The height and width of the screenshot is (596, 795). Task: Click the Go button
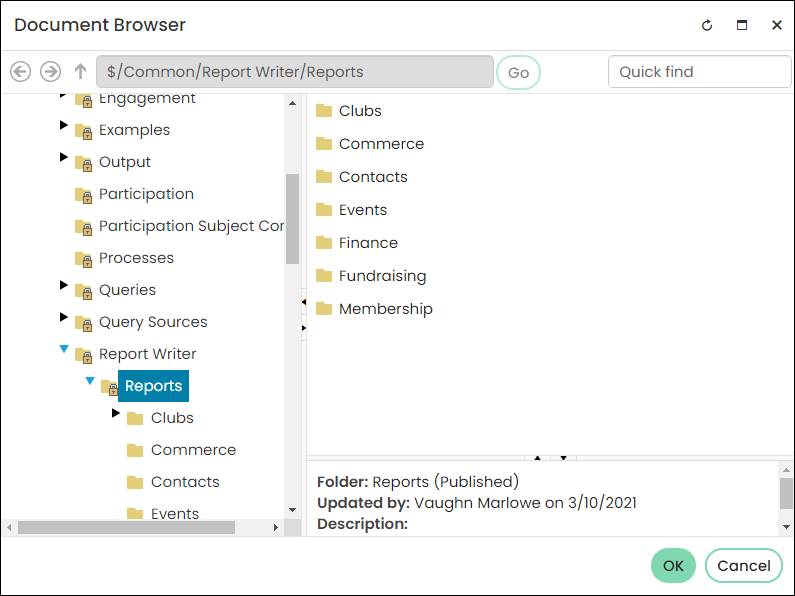(518, 72)
